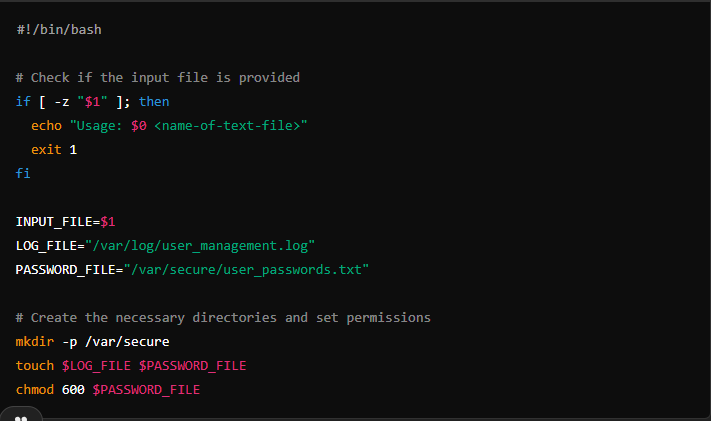
Task: Click the '/var/log/user_management.log' path string
Action: coord(200,245)
